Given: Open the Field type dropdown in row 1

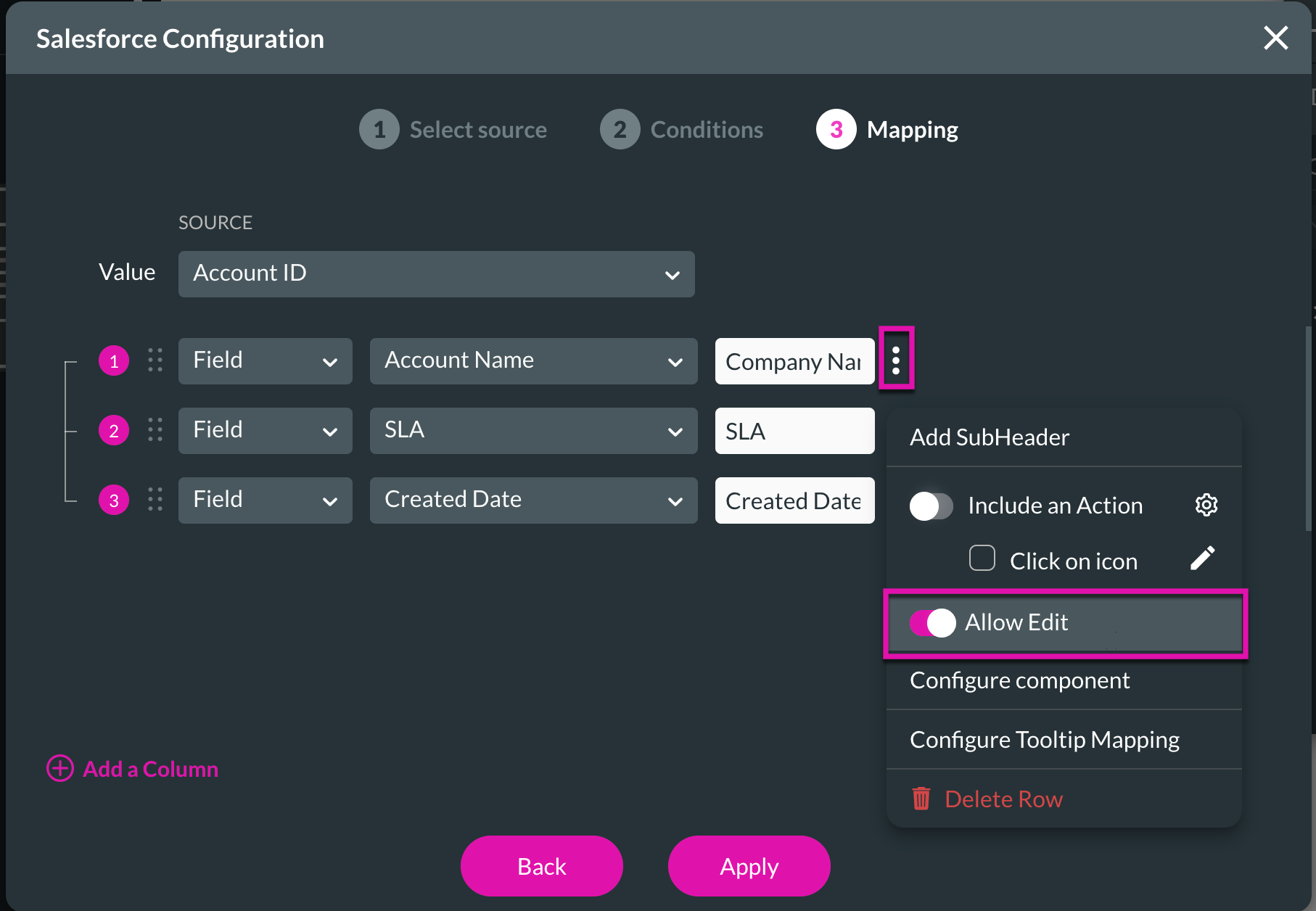Looking at the screenshot, I should (266, 360).
